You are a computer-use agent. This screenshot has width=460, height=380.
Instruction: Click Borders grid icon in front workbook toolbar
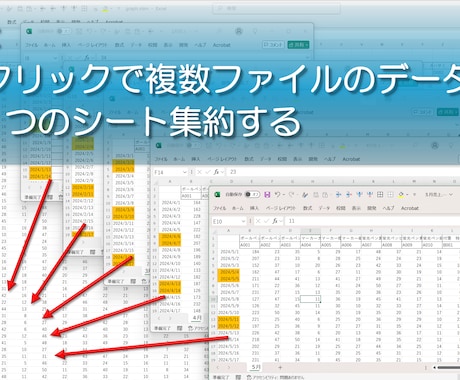[x=380, y=194]
